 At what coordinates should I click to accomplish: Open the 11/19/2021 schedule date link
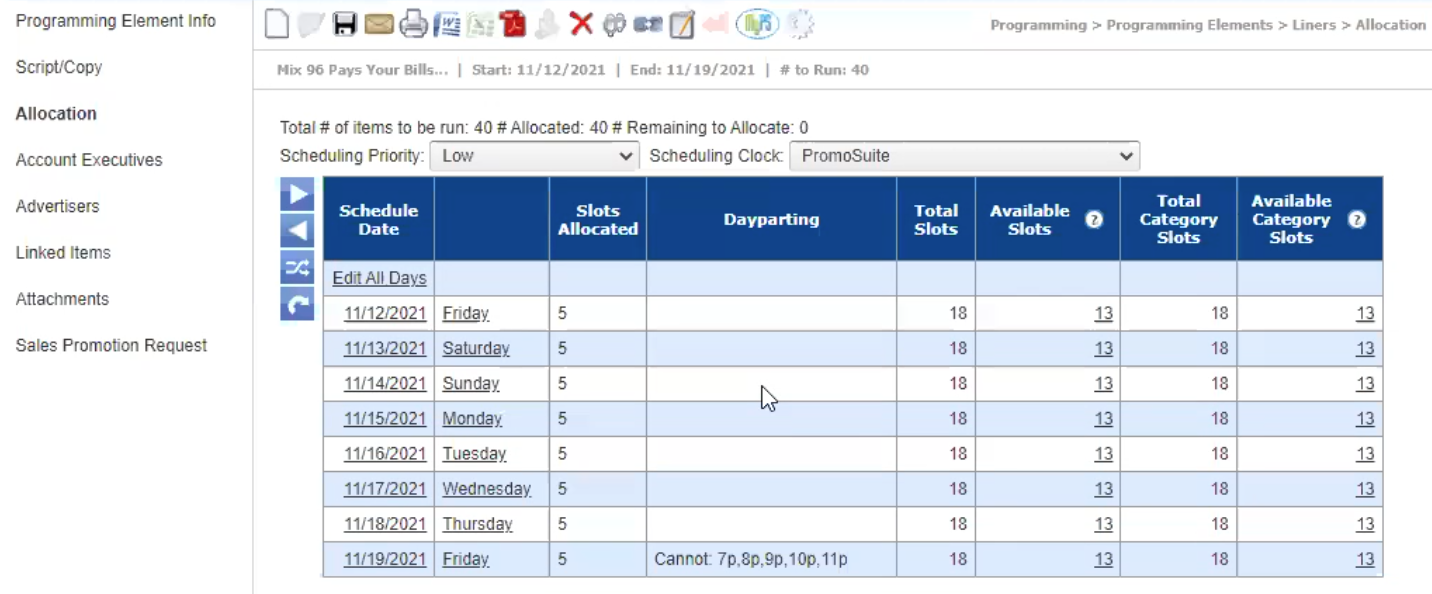coord(385,560)
